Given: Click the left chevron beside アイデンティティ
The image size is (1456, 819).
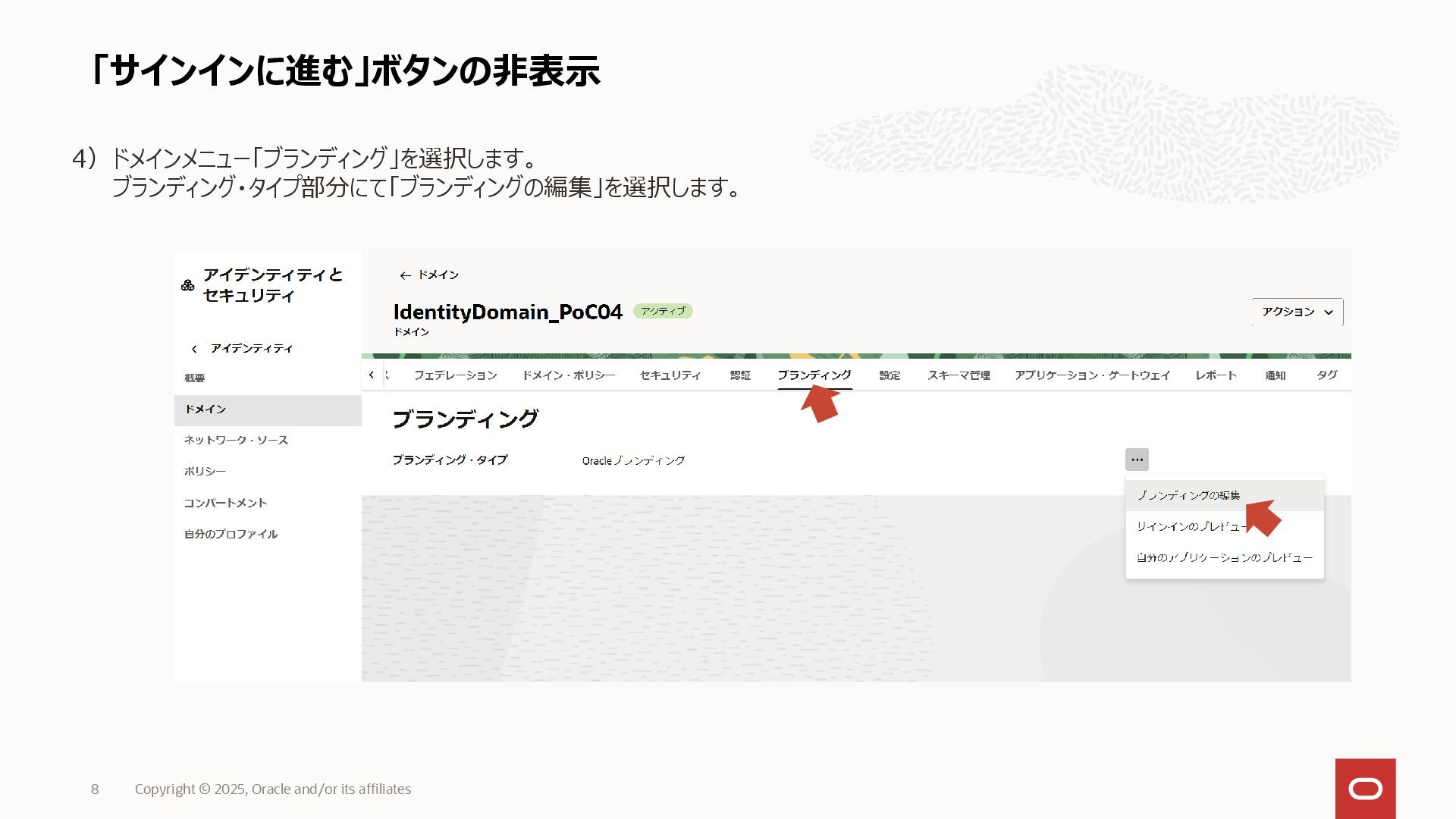Looking at the screenshot, I should click(x=194, y=349).
